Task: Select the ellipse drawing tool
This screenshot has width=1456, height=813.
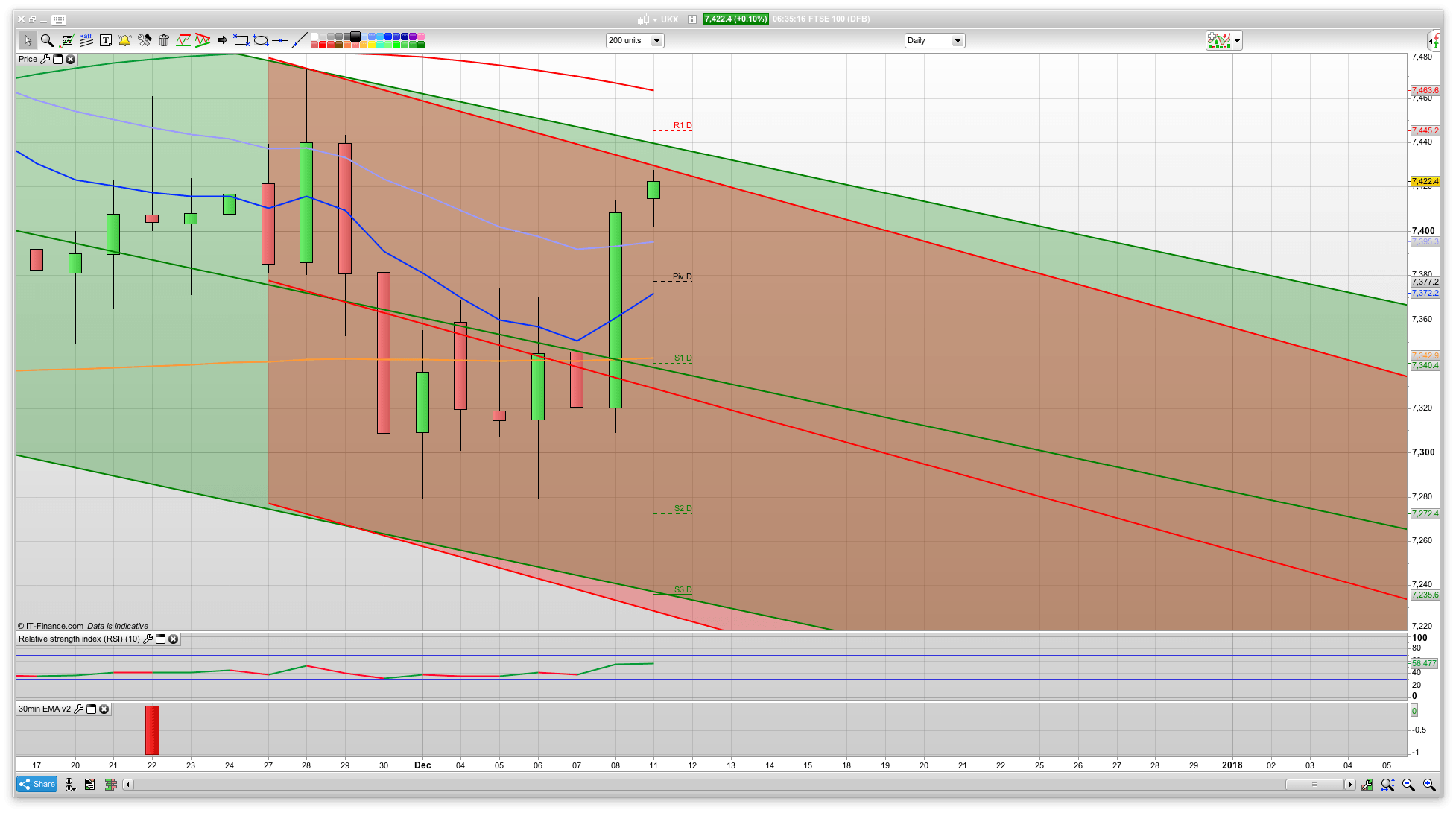Action: 260,40
